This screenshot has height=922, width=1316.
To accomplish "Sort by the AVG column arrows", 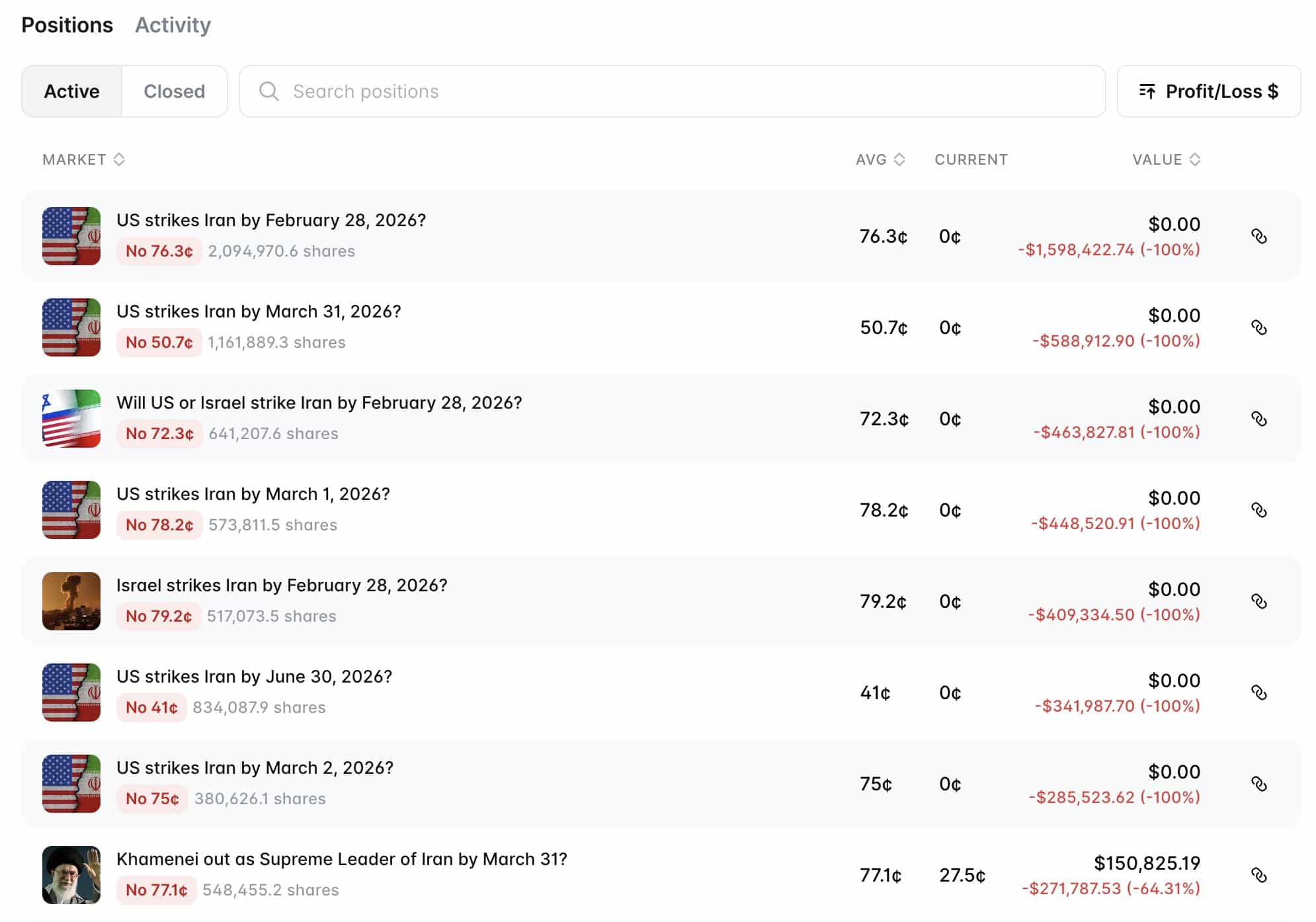I will [899, 159].
